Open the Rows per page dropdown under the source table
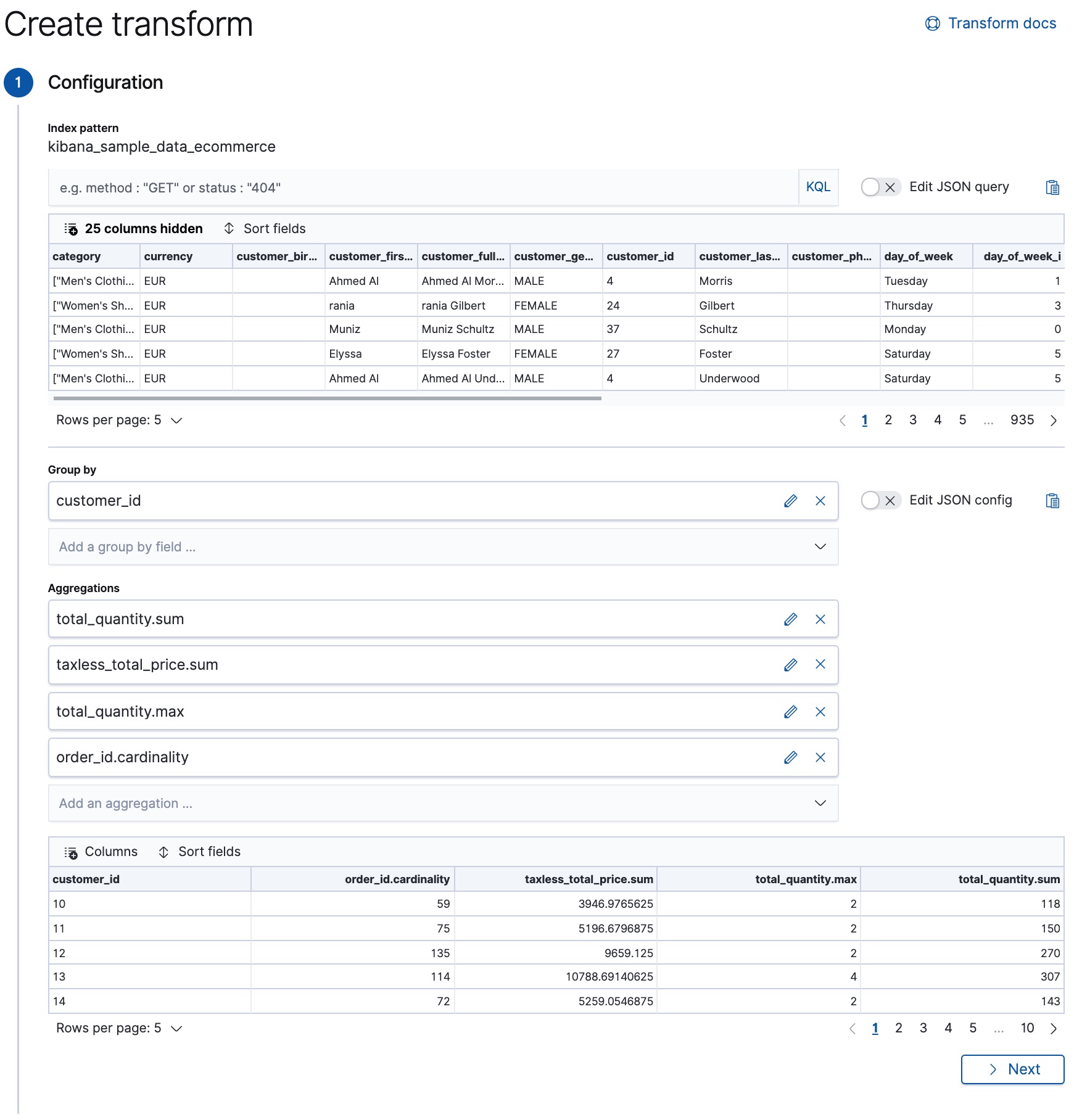Viewport: 1082px width, 1120px height. click(x=118, y=420)
